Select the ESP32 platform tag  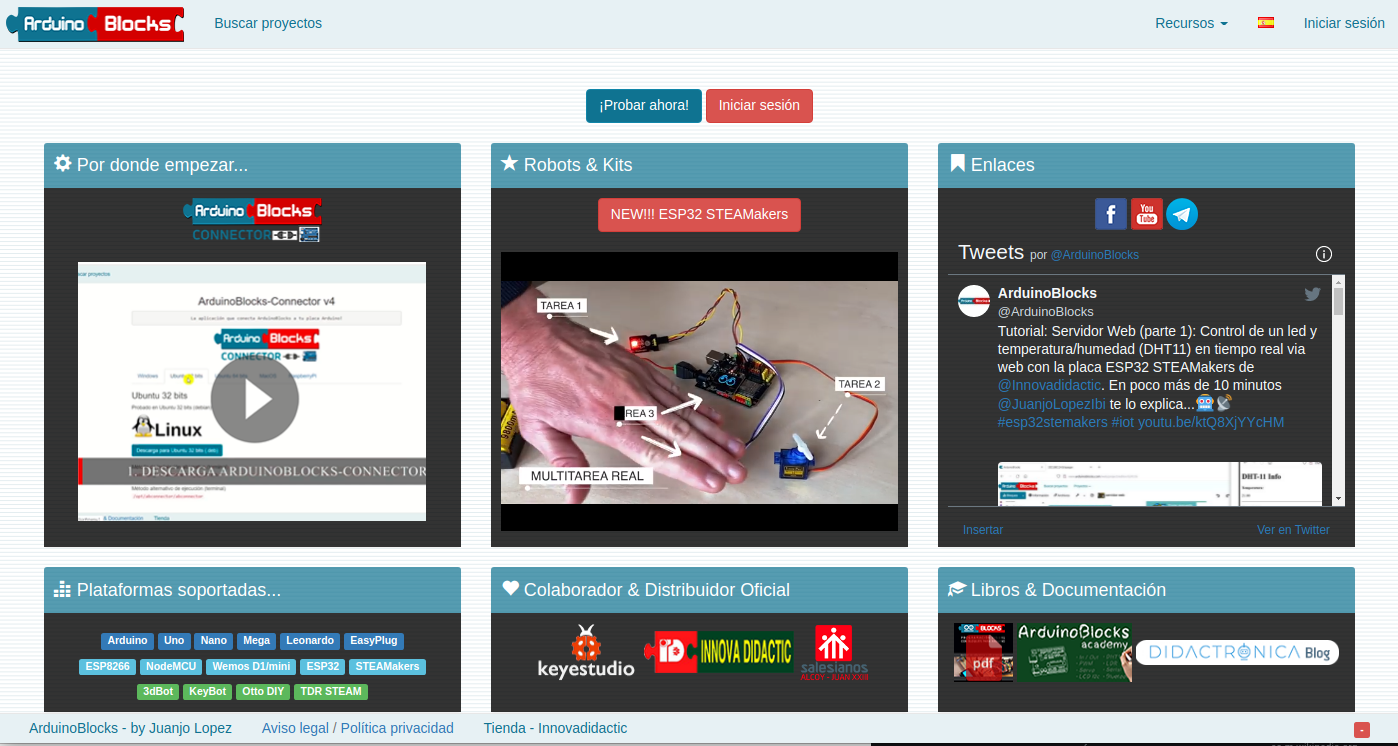[x=323, y=666]
